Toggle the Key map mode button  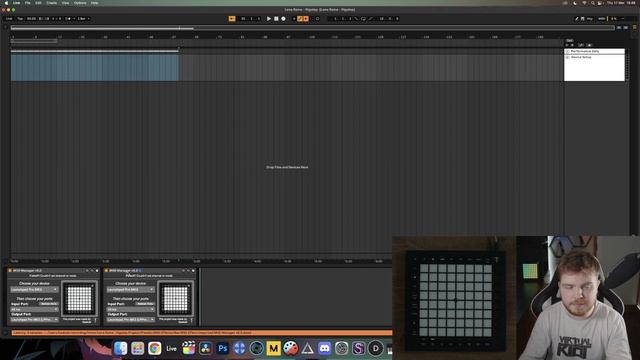point(590,19)
